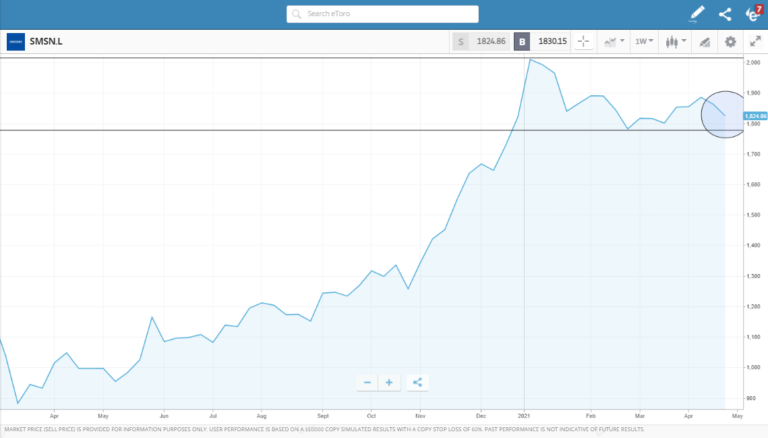Share chart using bottom share button
Viewport: 768px width, 438px height.
tap(417, 382)
